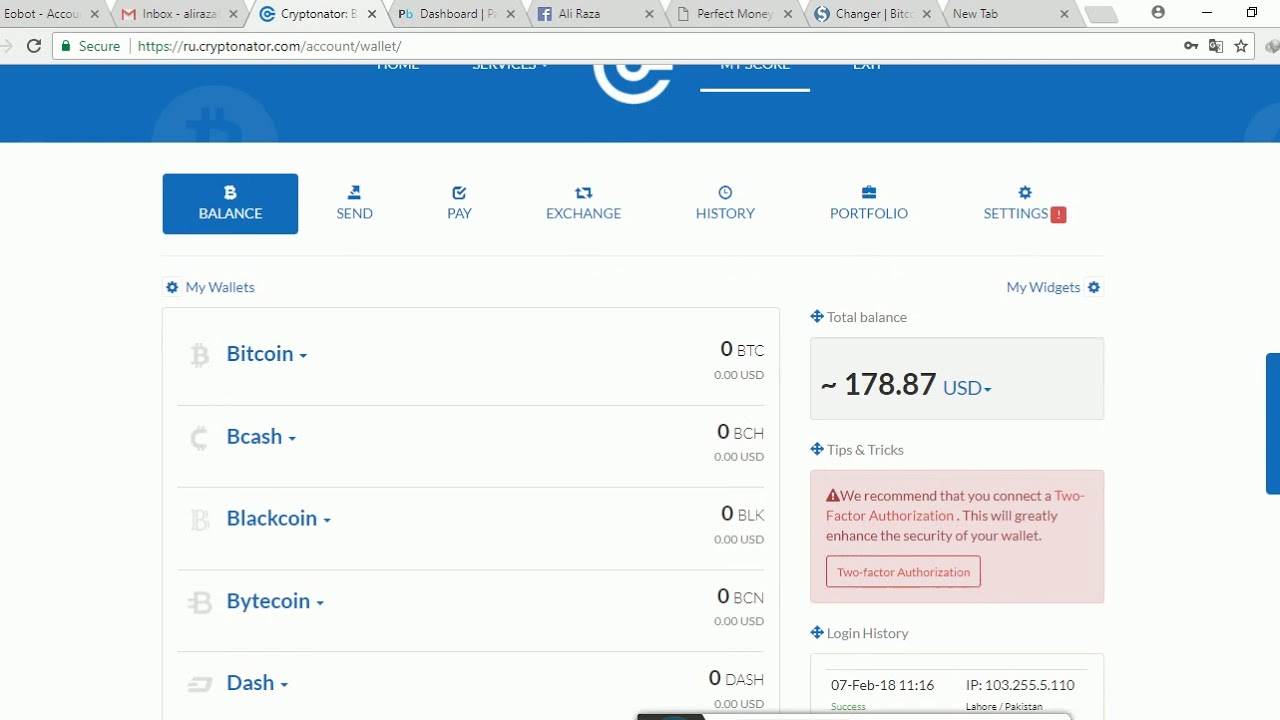Expand the Bcash wallet dropdown
The image size is (1280, 720).
coord(261,437)
